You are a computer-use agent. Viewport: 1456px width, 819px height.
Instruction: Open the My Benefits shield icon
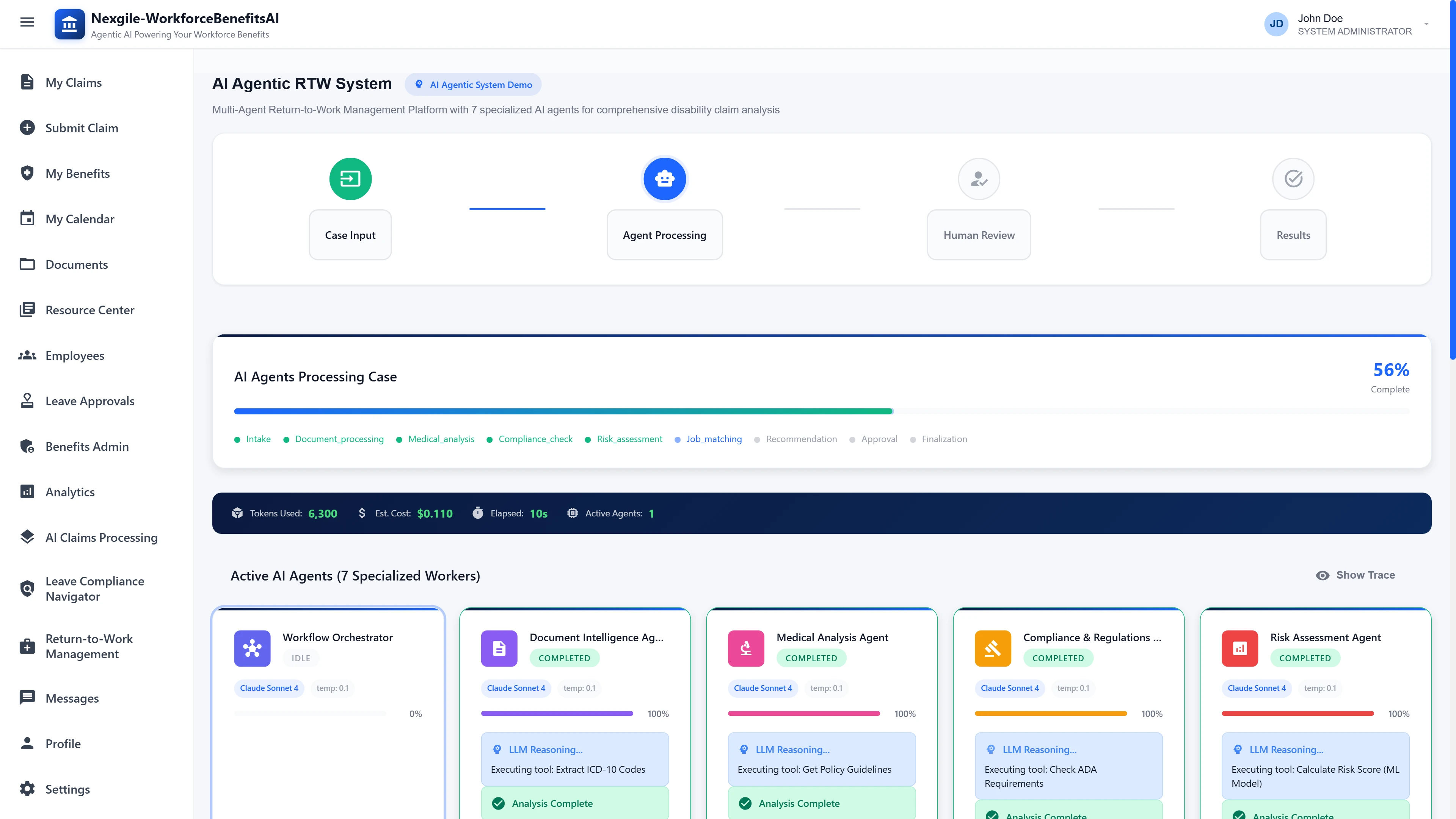[27, 173]
